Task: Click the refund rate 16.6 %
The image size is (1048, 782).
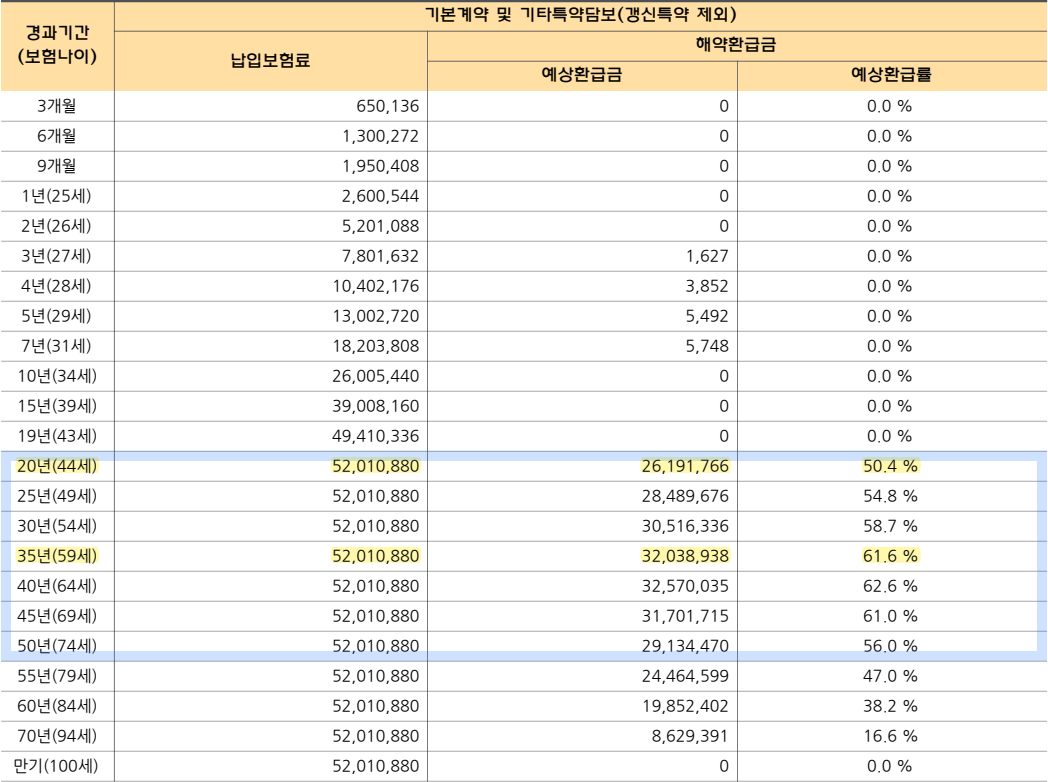Action: coord(890,737)
